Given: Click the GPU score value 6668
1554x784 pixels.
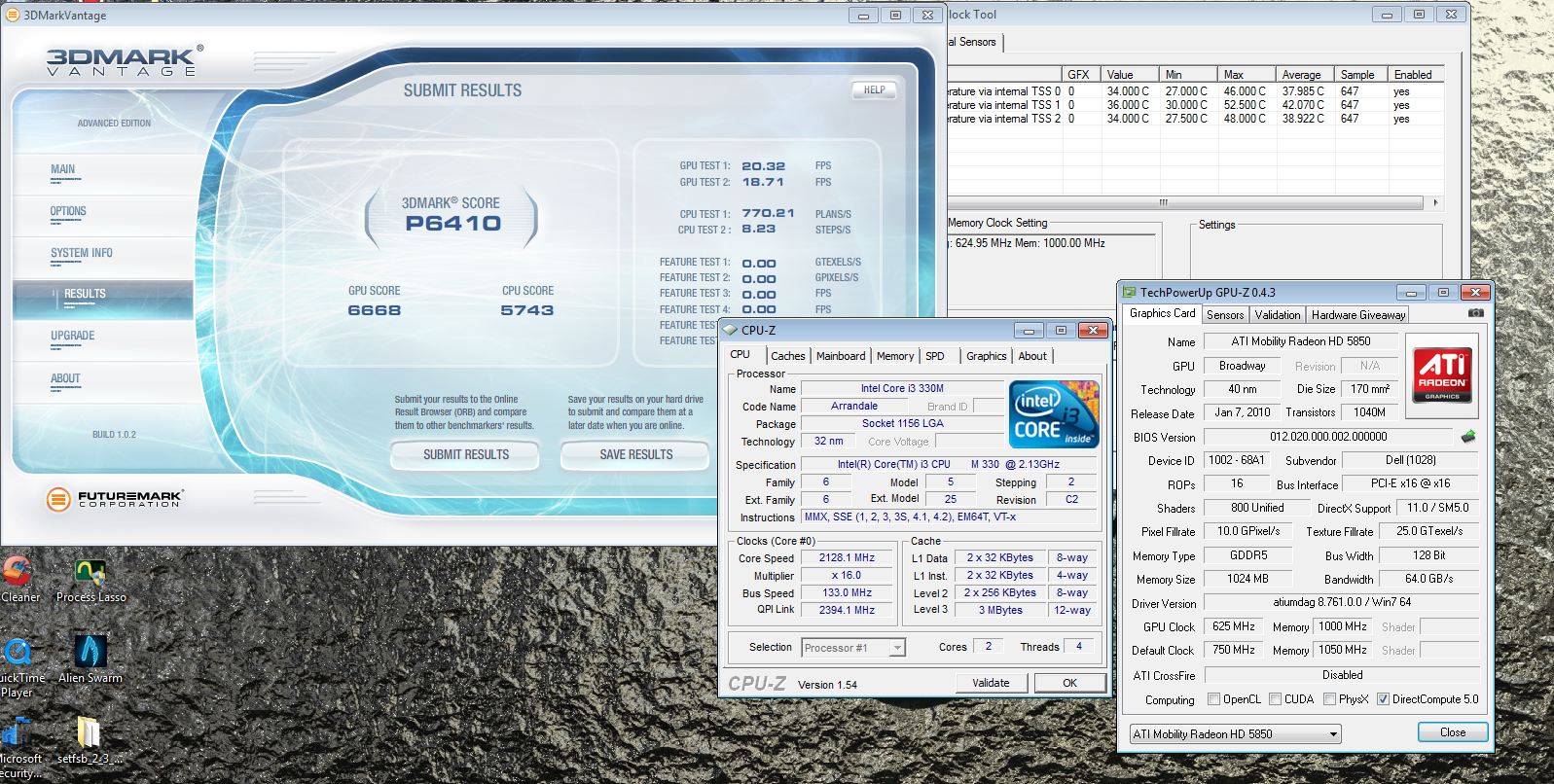Looking at the screenshot, I should pyautogui.click(x=375, y=310).
